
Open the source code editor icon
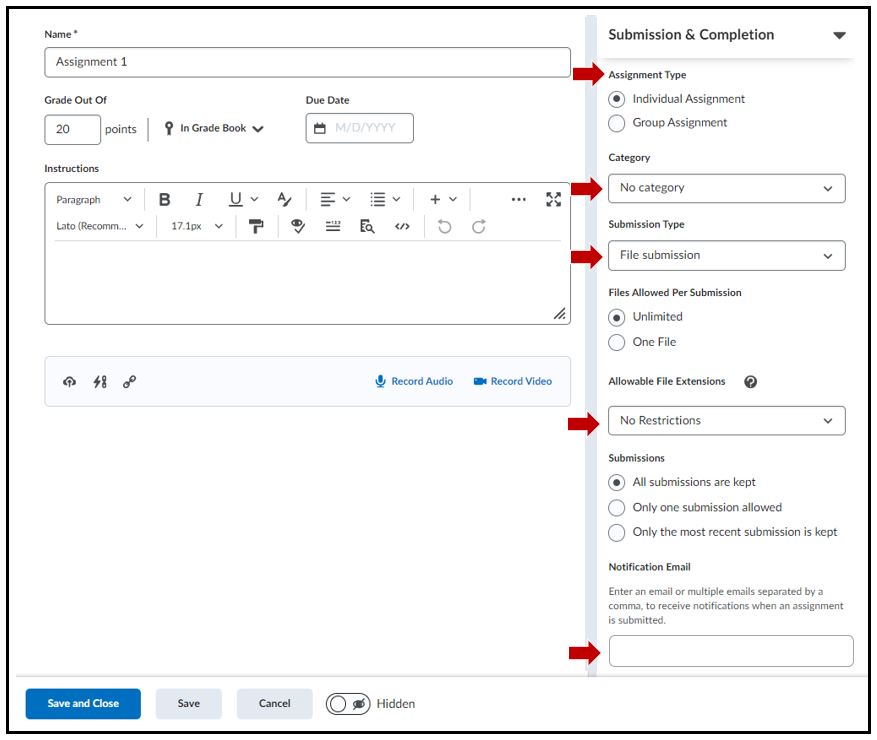tap(402, 227)
